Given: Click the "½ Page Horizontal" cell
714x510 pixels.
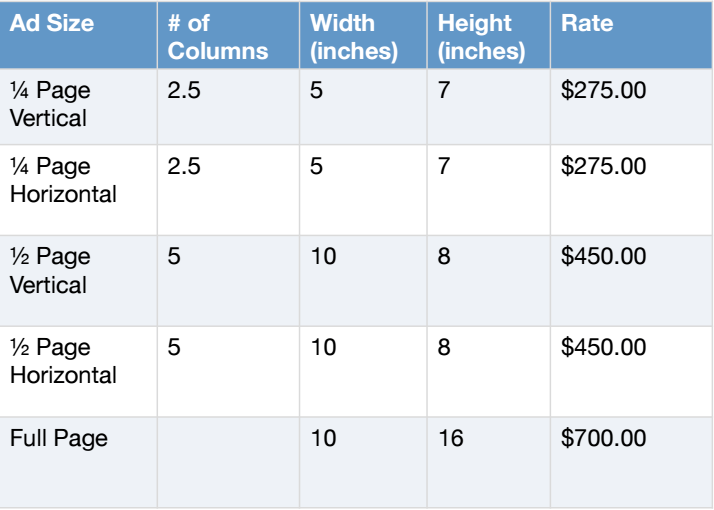Looking at the screenshot, I should pyautogui.click(x=63, y=361).
